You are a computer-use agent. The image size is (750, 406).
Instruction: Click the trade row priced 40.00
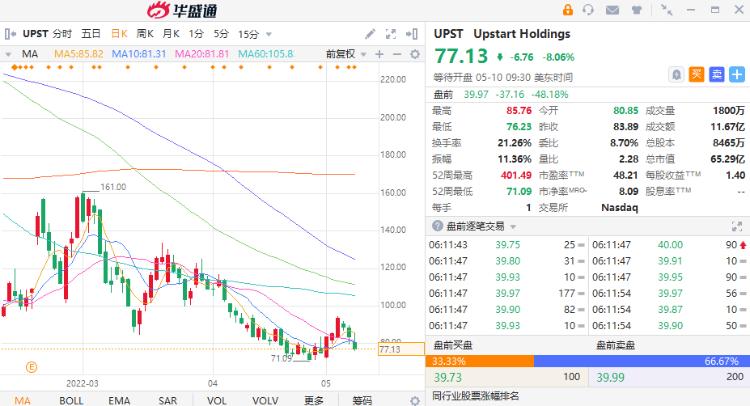669,245
